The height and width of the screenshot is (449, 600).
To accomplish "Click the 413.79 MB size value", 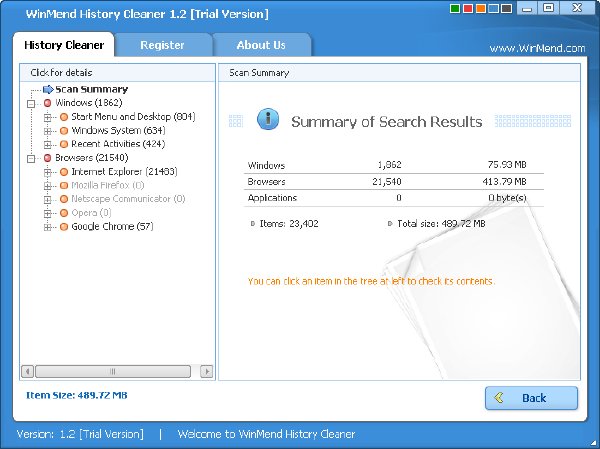I will coord(504,181).
